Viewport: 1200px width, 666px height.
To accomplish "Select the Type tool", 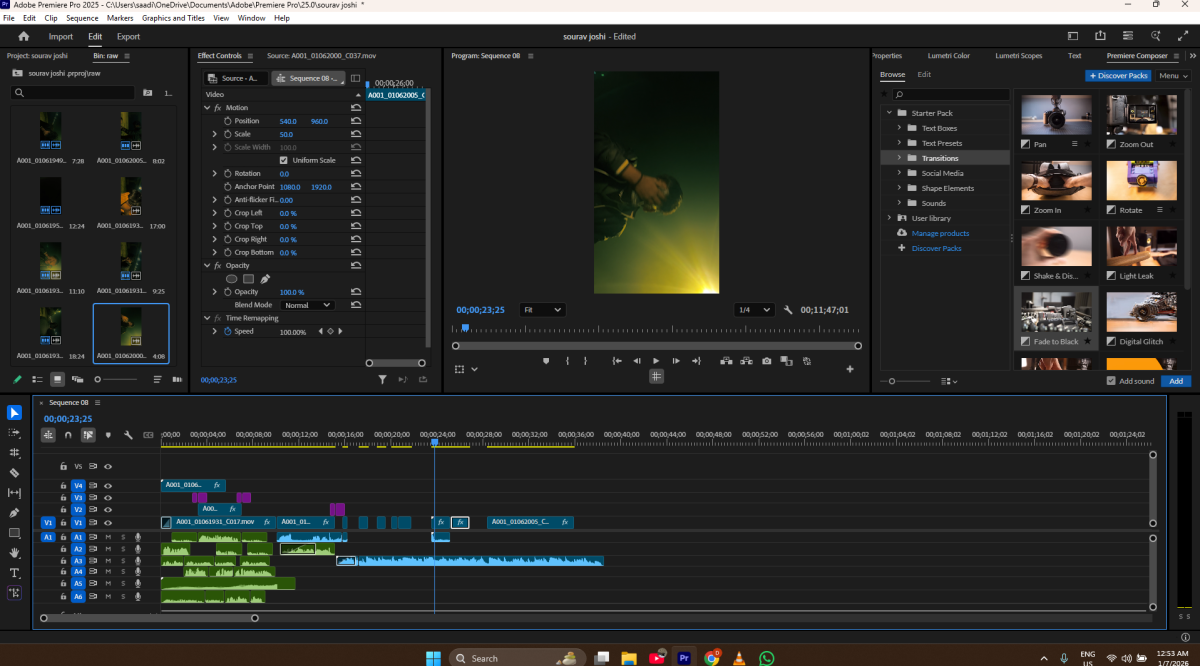I will click(x=14, y=573).
